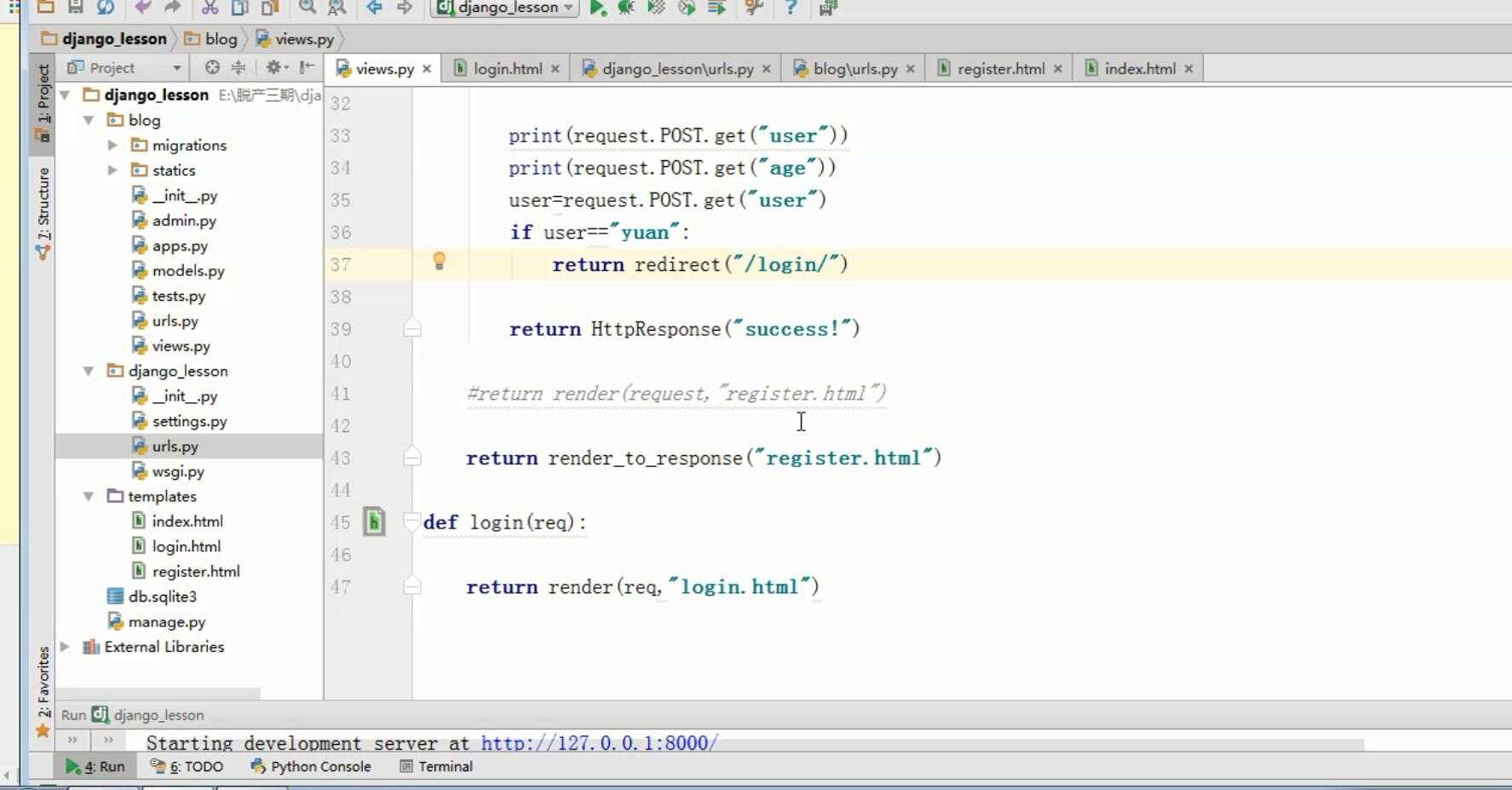Click the Paste toolbar icon
The height and width of the screenshot is (790, 1512).
[269, 8]
